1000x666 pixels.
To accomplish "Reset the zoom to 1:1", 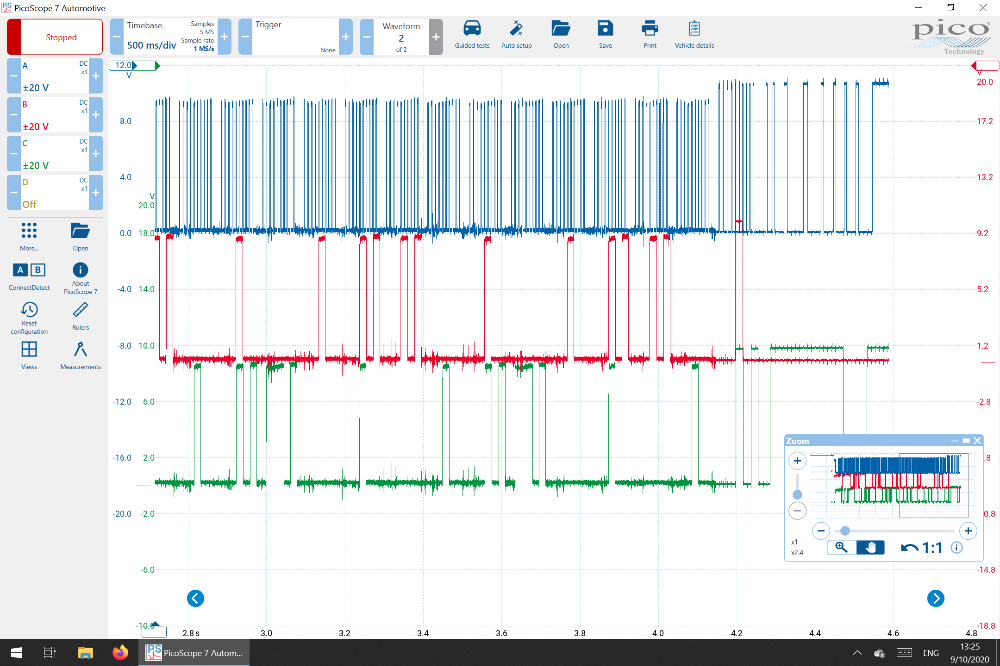I will (x=921, y=547).
